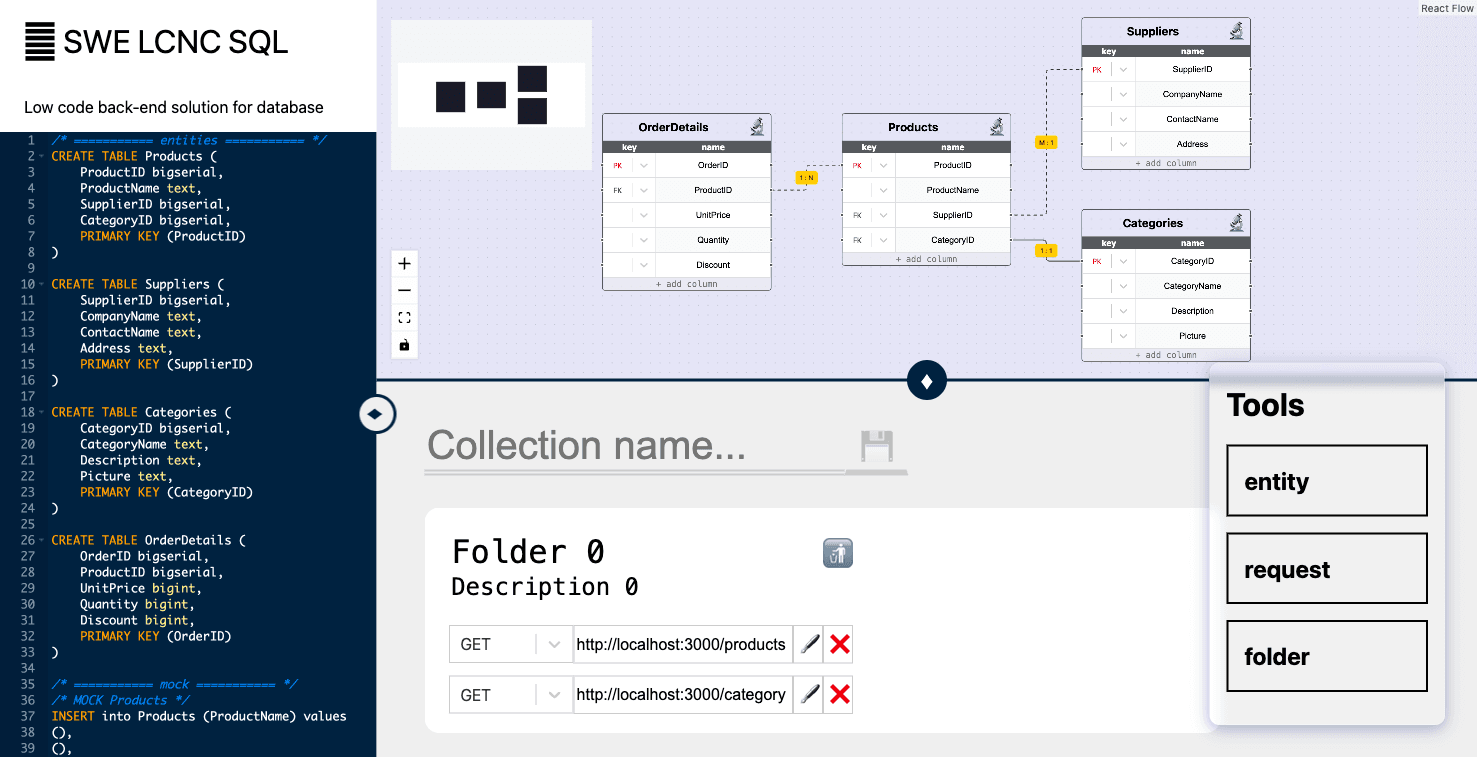The width and height of the screenshot is (1477, 757).
Task: Collapse CREATE TABLE Products code fold
Action: point(40,157)
